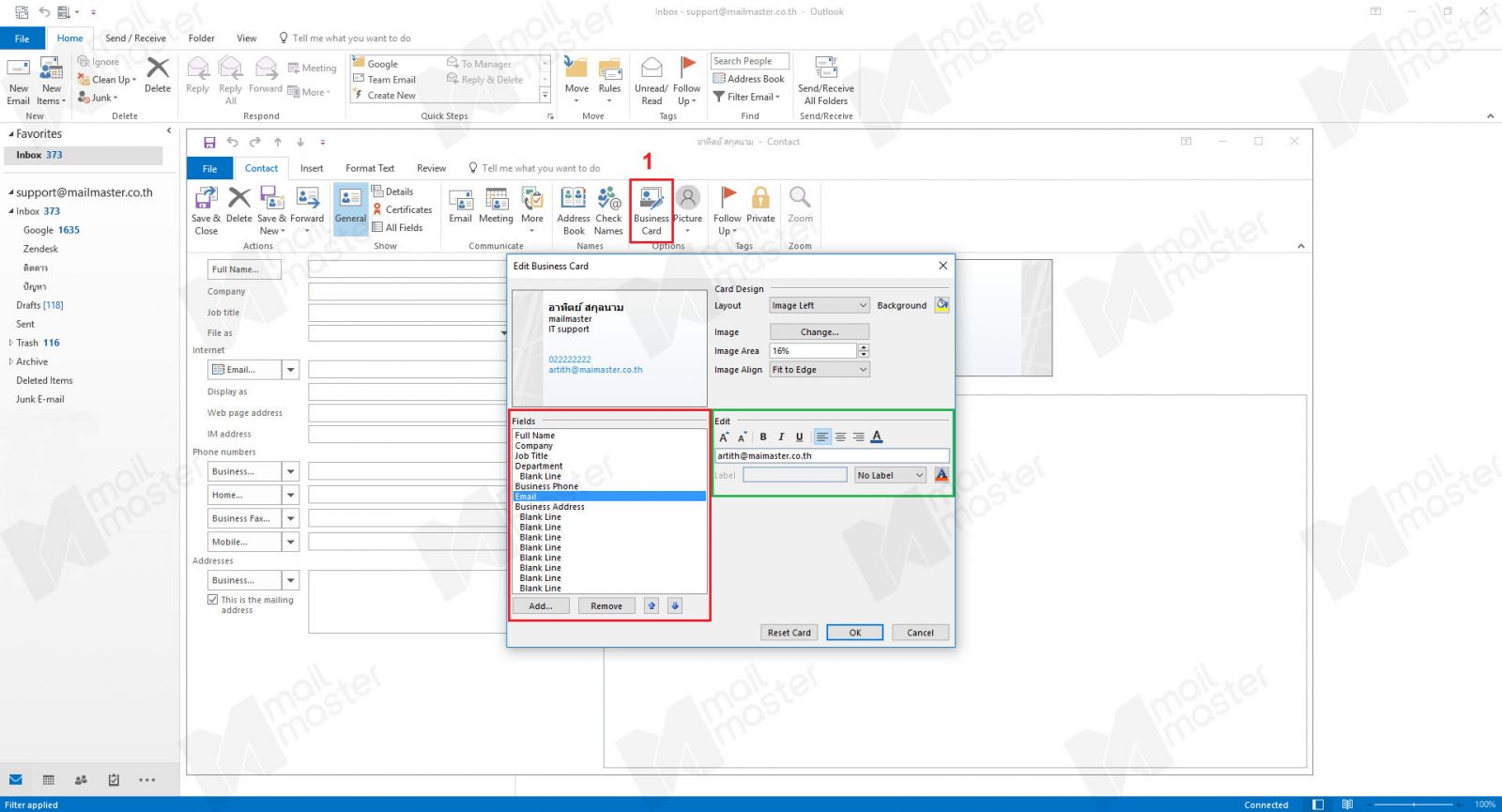Click Business Card ribbon button

tap(651, 210)
